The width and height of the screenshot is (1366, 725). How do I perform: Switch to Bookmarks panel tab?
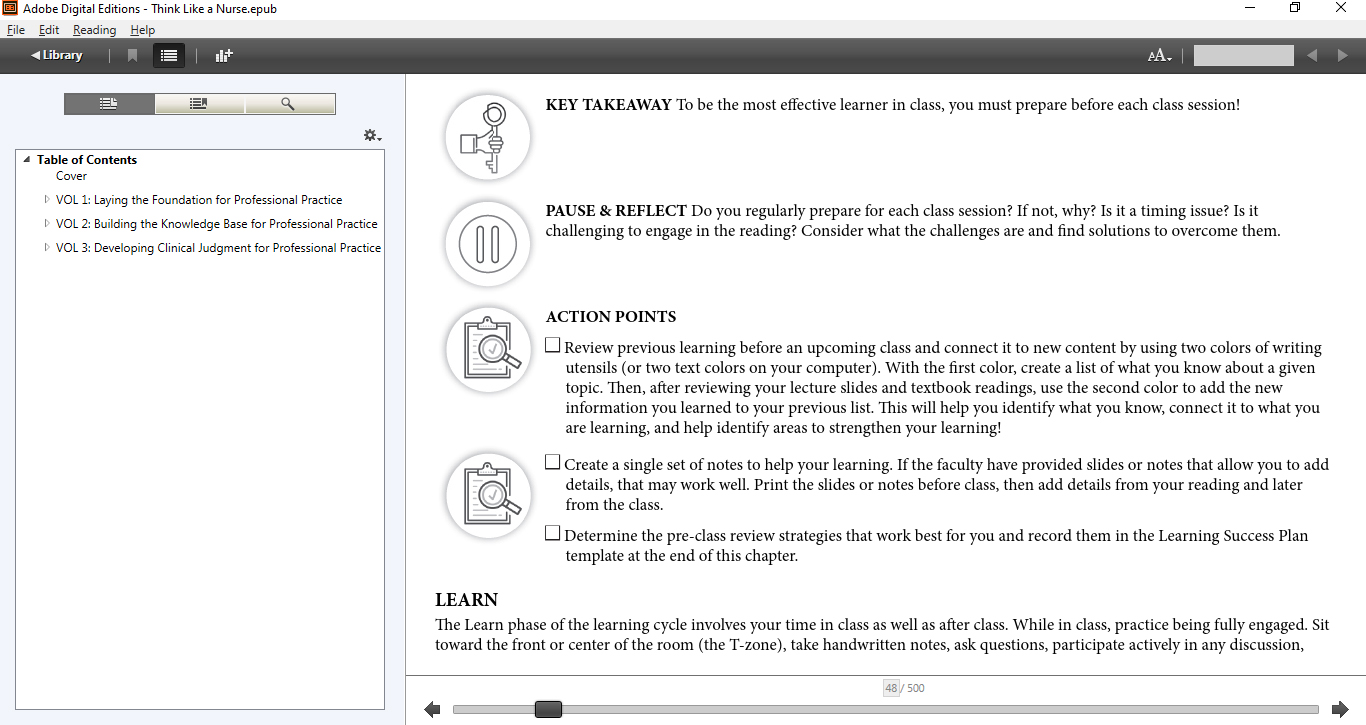(199, 104)
